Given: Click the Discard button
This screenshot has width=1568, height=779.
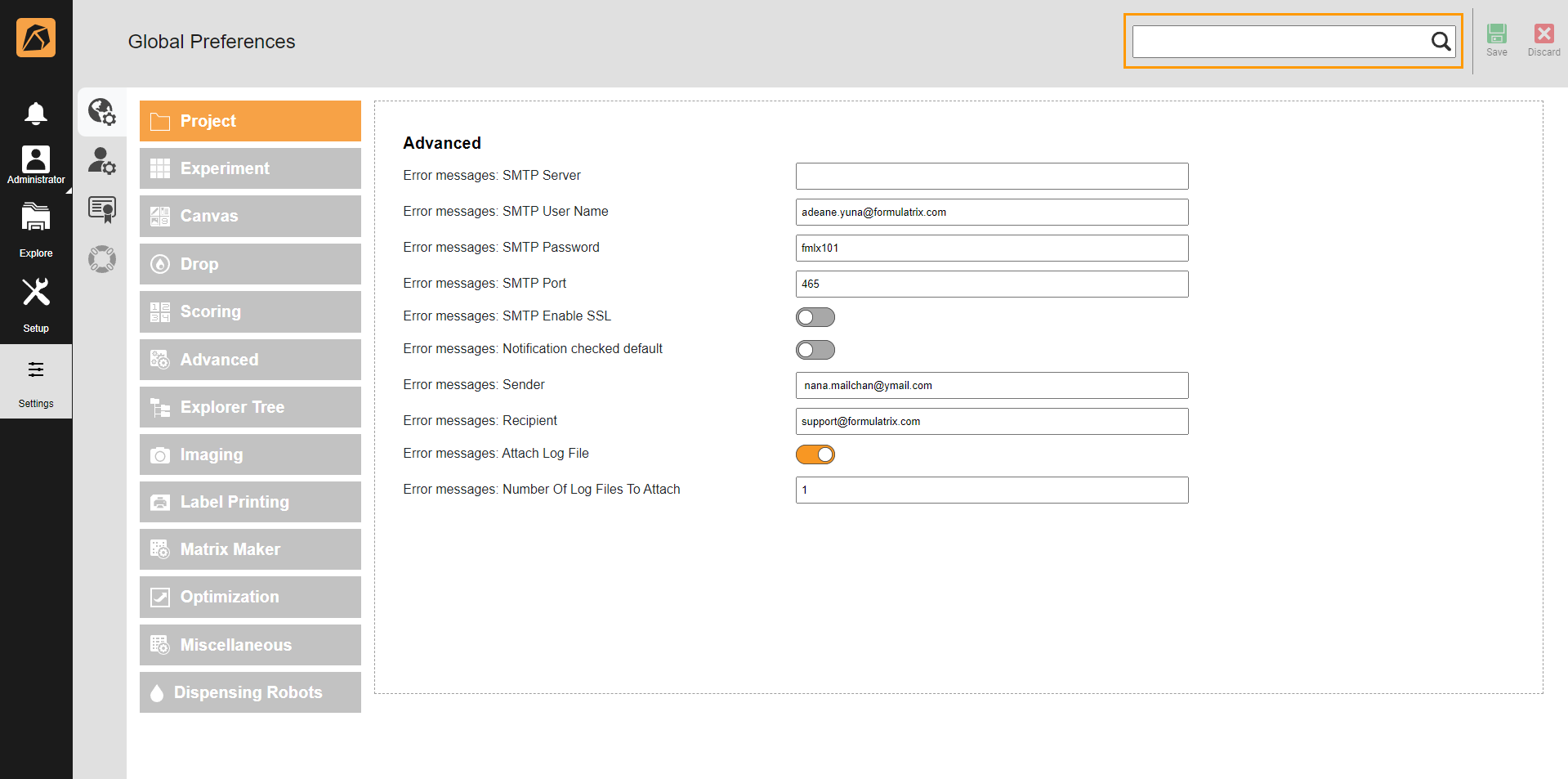Looking at the screenshot, I should point(1543,39).
